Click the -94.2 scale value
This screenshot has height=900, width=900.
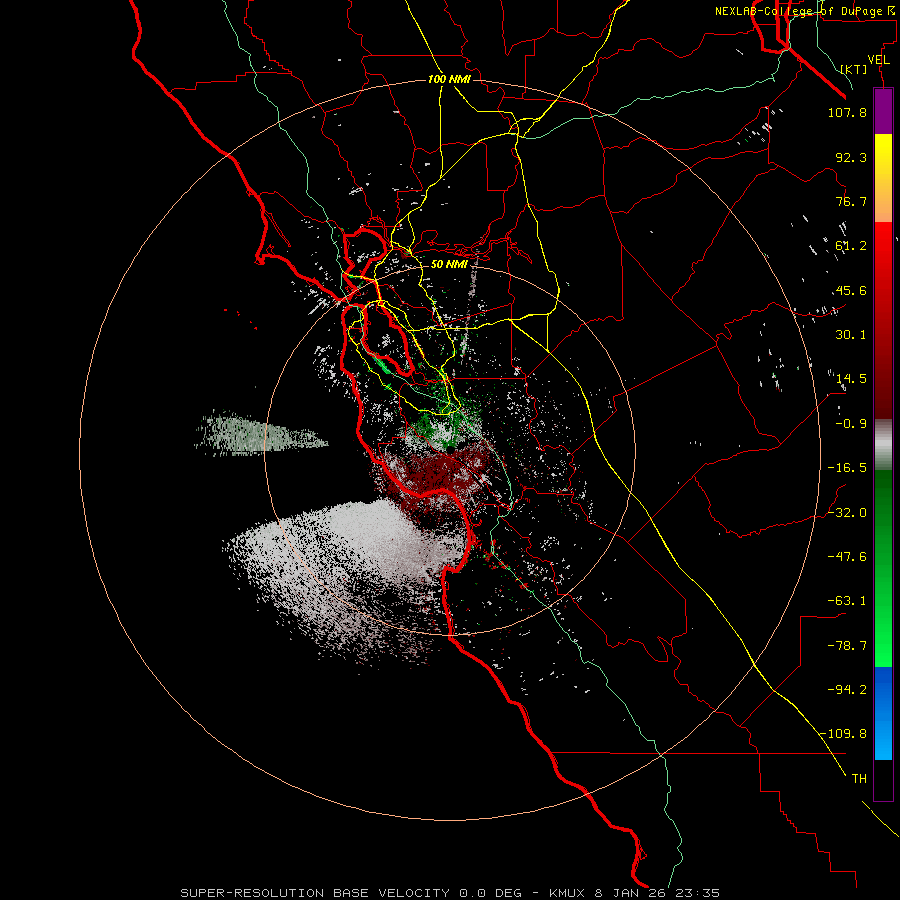click(x=847, y=690)
